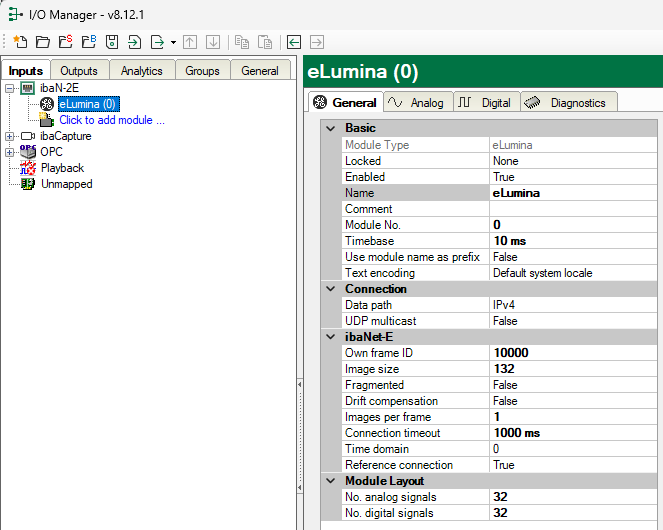Open the Diagnostics tab
663x530 pixels.
[x=568, y=102]
